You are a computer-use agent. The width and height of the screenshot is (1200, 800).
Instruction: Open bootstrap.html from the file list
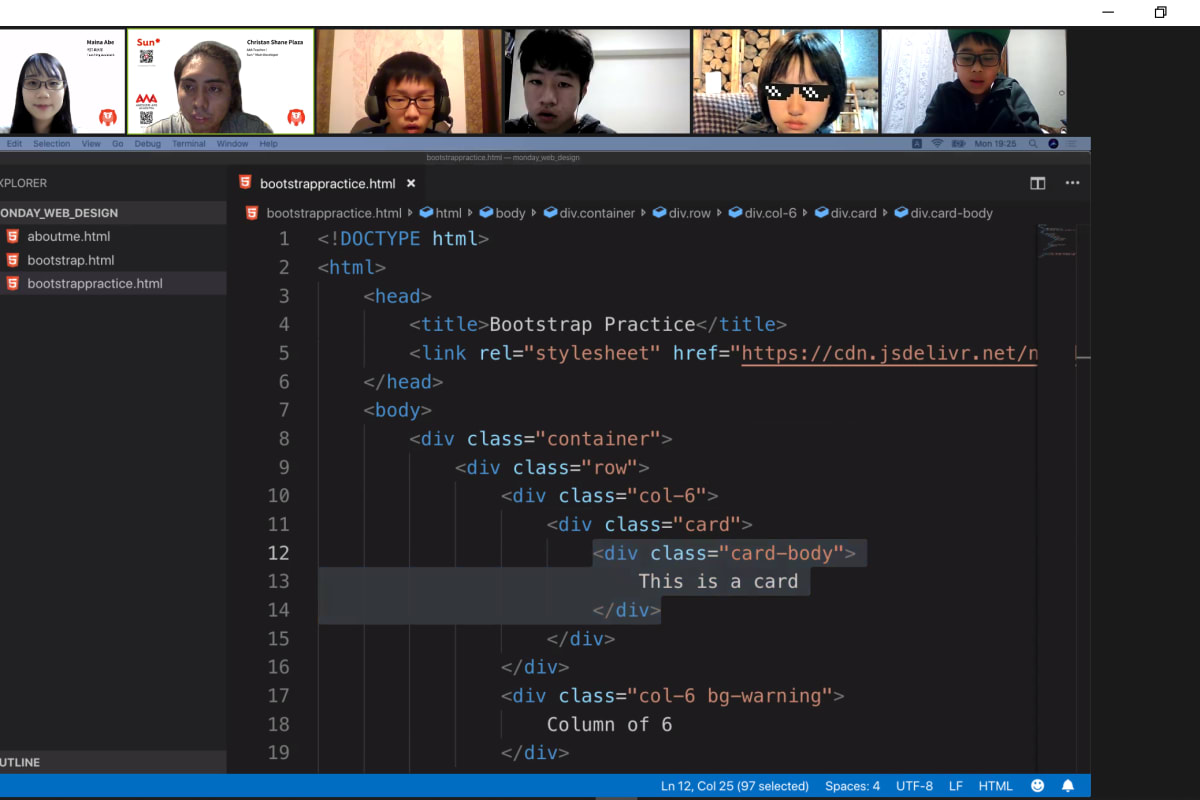(70, 260)
